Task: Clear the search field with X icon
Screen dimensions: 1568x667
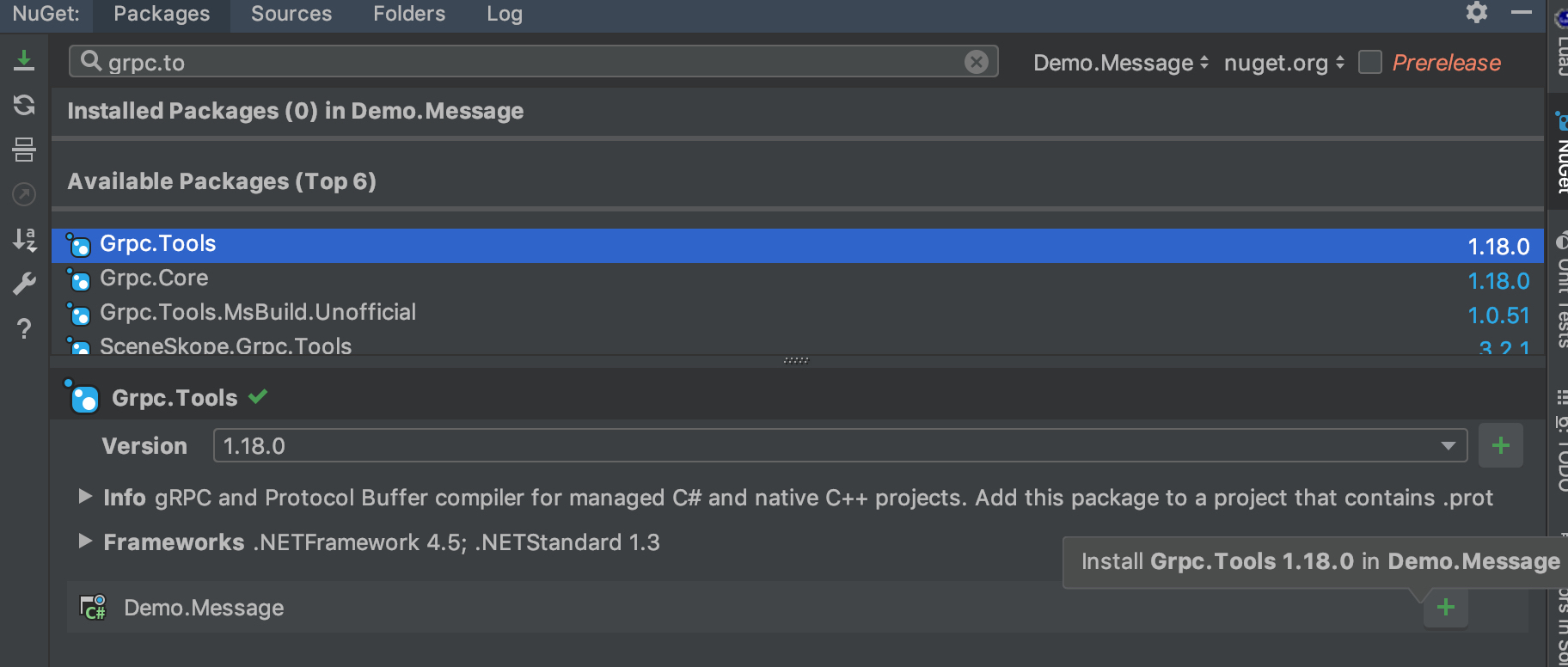Action: [x=976, y=62]
